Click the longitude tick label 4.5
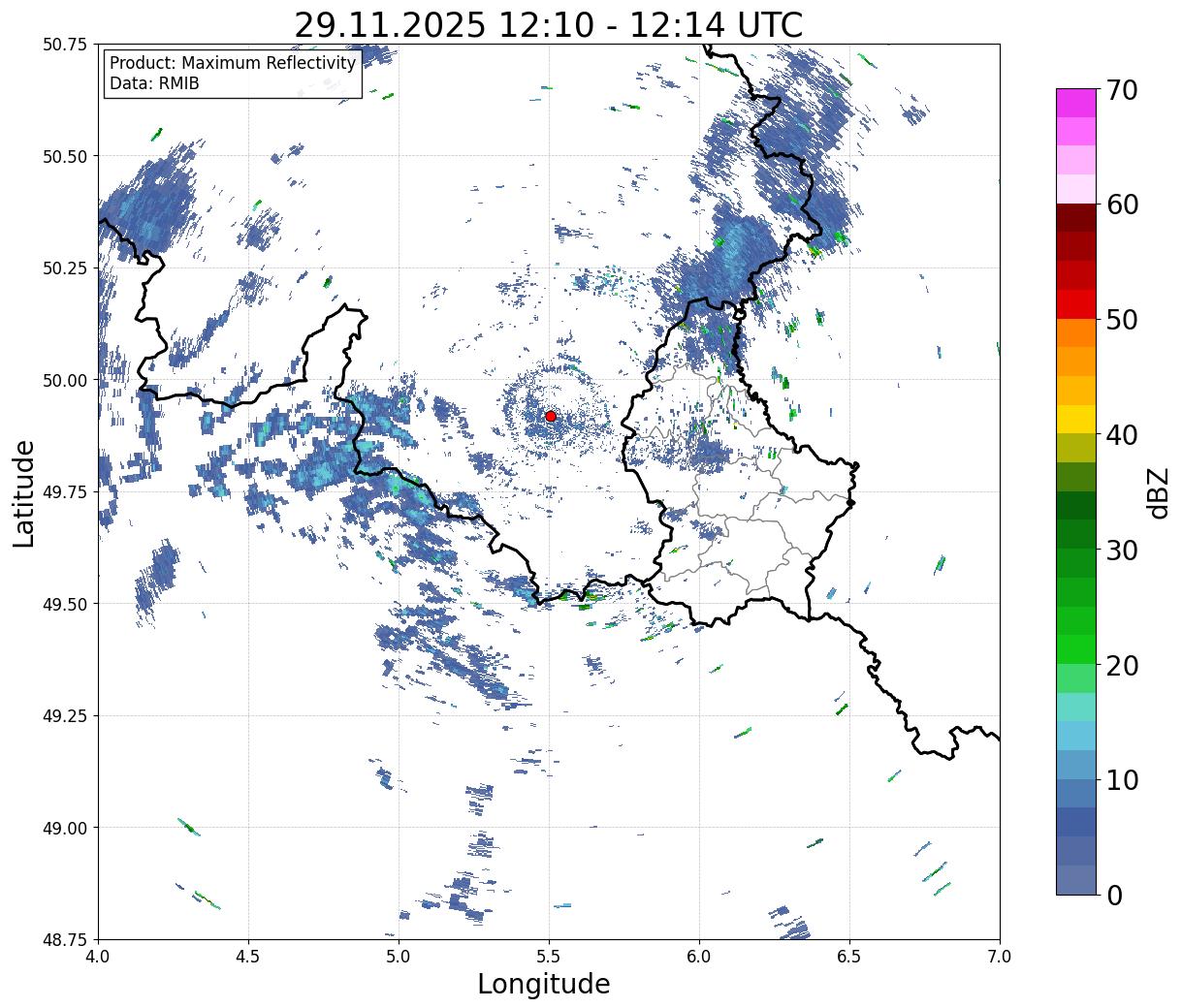Image resolution: width=1182 pixels, height=1008 pixels. [248, 956]
